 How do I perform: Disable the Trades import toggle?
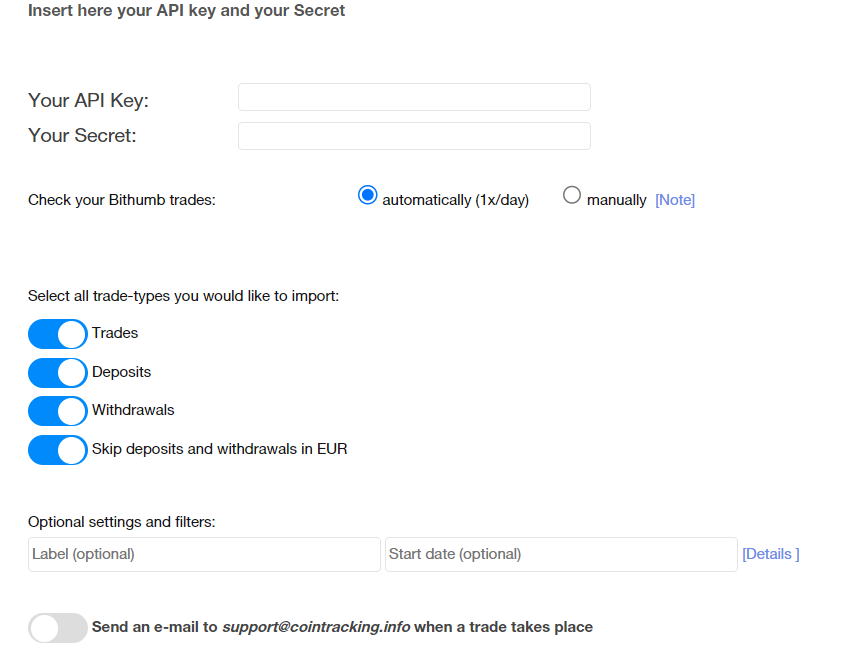(58, 334)
